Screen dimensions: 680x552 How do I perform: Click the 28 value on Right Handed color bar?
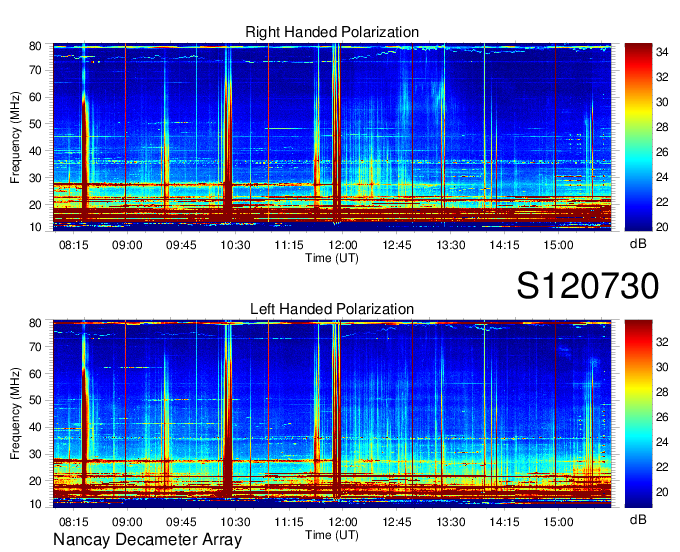[x=662, y=127]
